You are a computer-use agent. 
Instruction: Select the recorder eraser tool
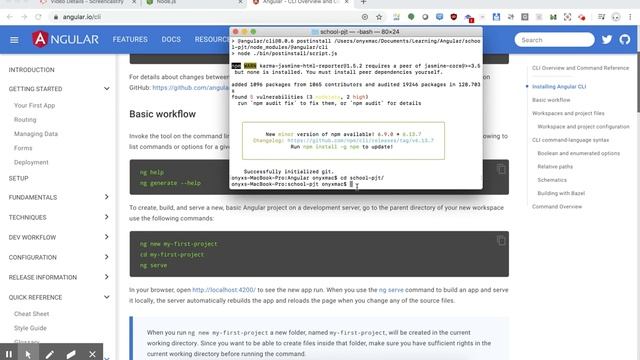(x=71, y=354)
